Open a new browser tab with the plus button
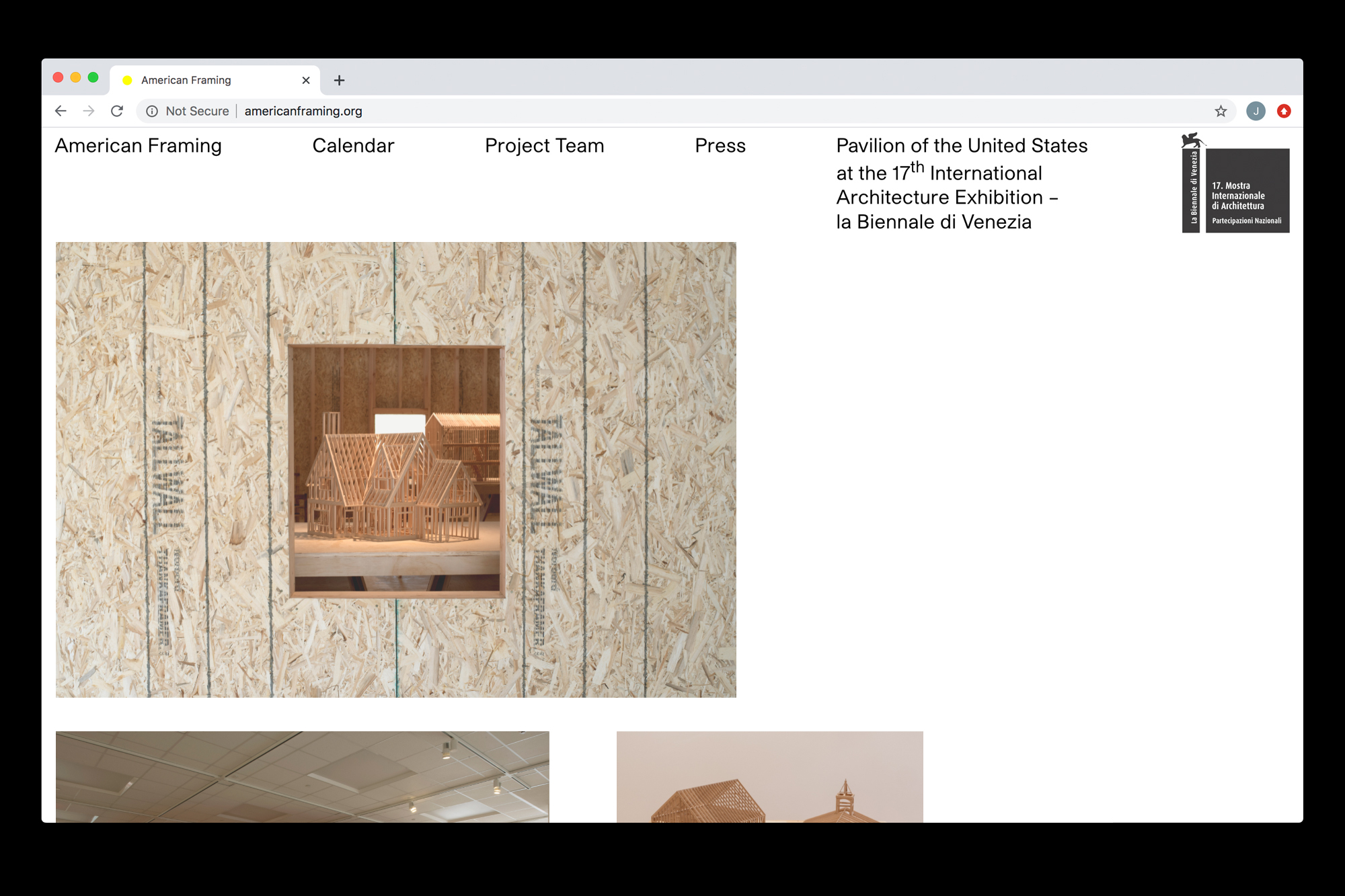This screenshot has width=1345, height=896. [x=340, y=80]
